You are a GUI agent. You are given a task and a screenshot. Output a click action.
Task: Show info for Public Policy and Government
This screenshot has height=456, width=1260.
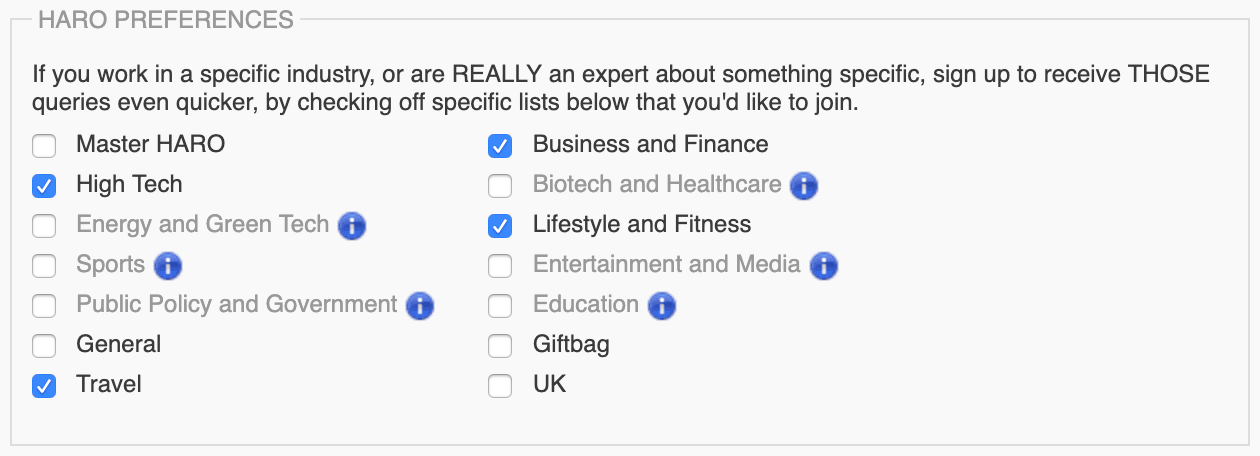click(x=420, y=306)
